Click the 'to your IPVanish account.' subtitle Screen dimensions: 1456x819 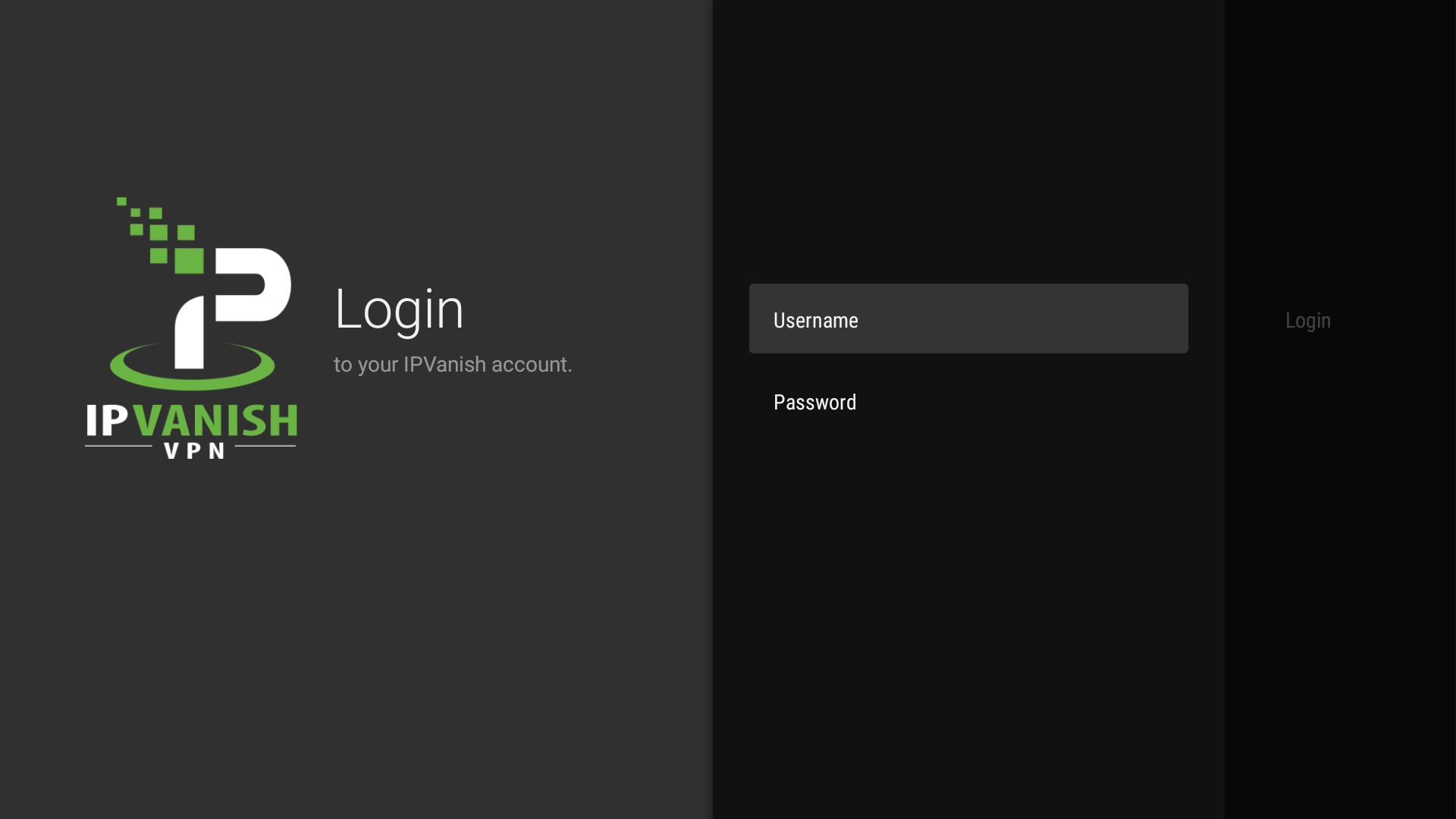click(453, 365)
